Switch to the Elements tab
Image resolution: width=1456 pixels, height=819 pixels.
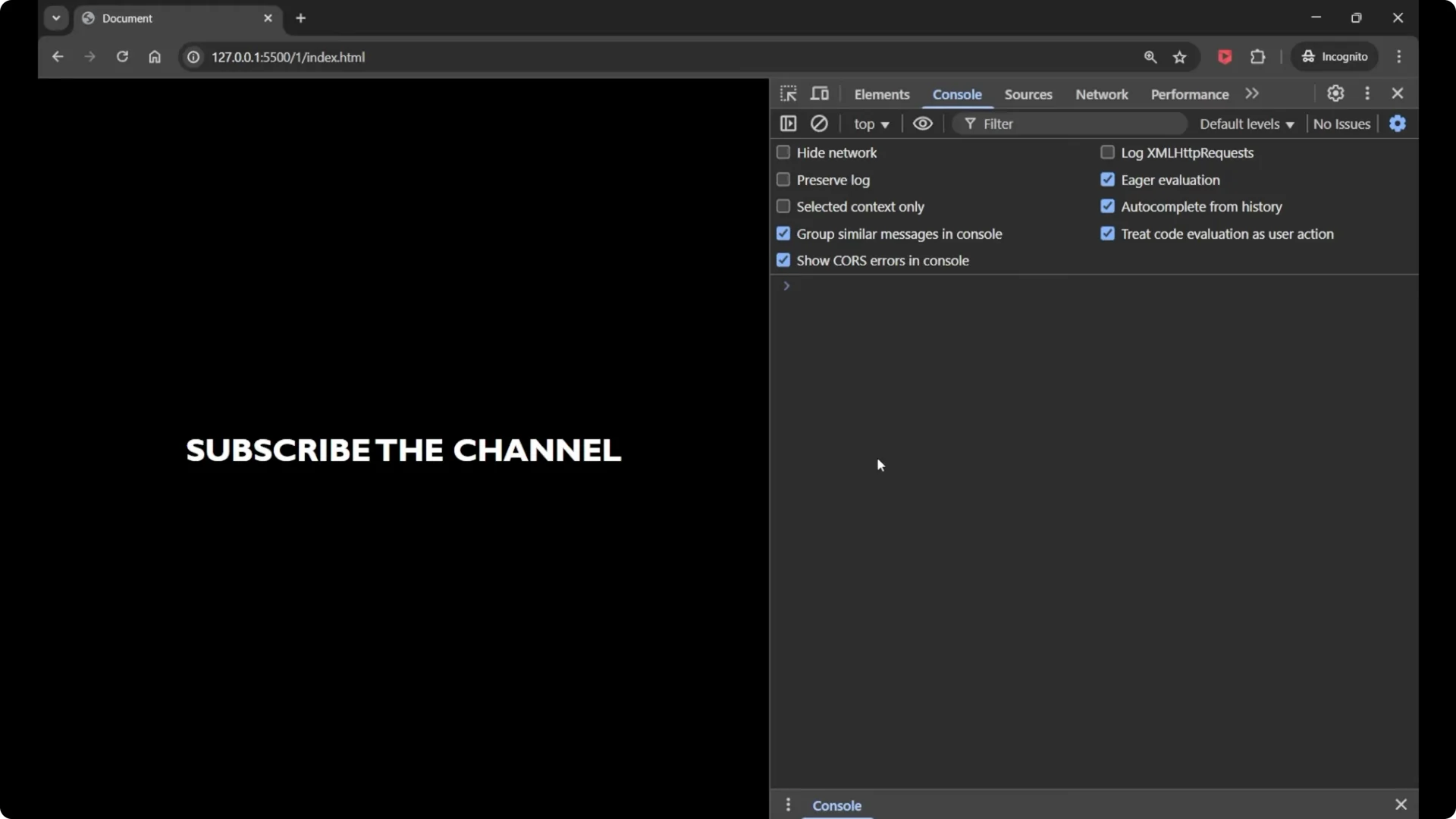pyautogui.click(x=881, y=94)
